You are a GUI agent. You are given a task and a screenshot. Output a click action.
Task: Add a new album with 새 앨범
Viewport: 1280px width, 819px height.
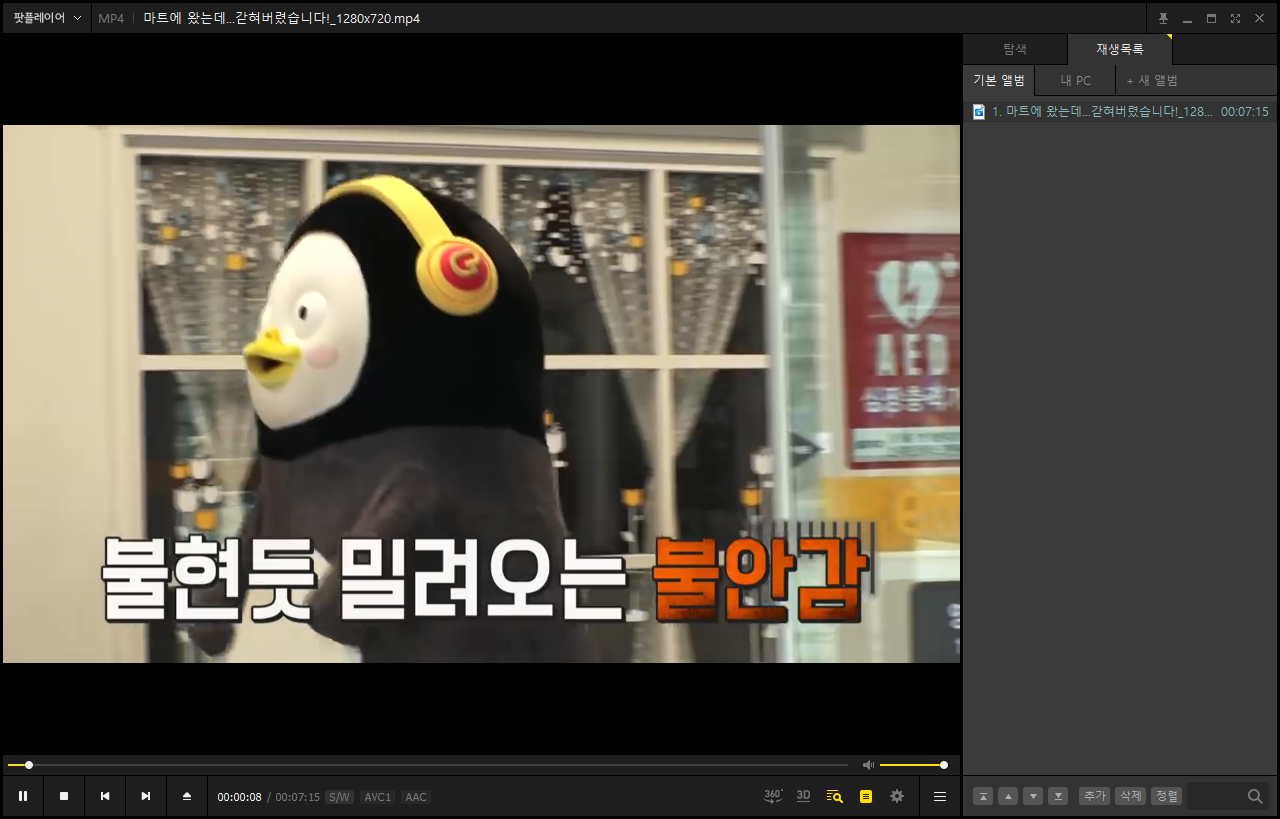coord(1152,80)
